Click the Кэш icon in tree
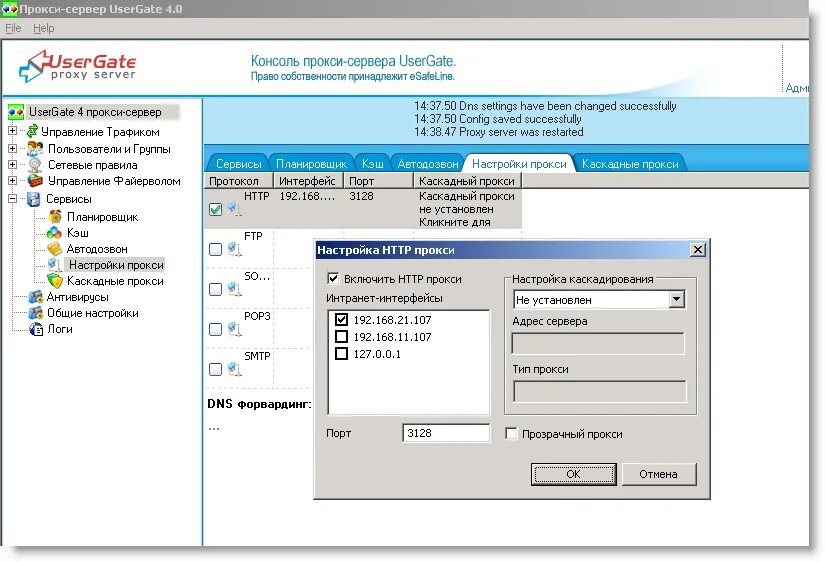Viewport: 825px width, 562px height. [54, 233]
